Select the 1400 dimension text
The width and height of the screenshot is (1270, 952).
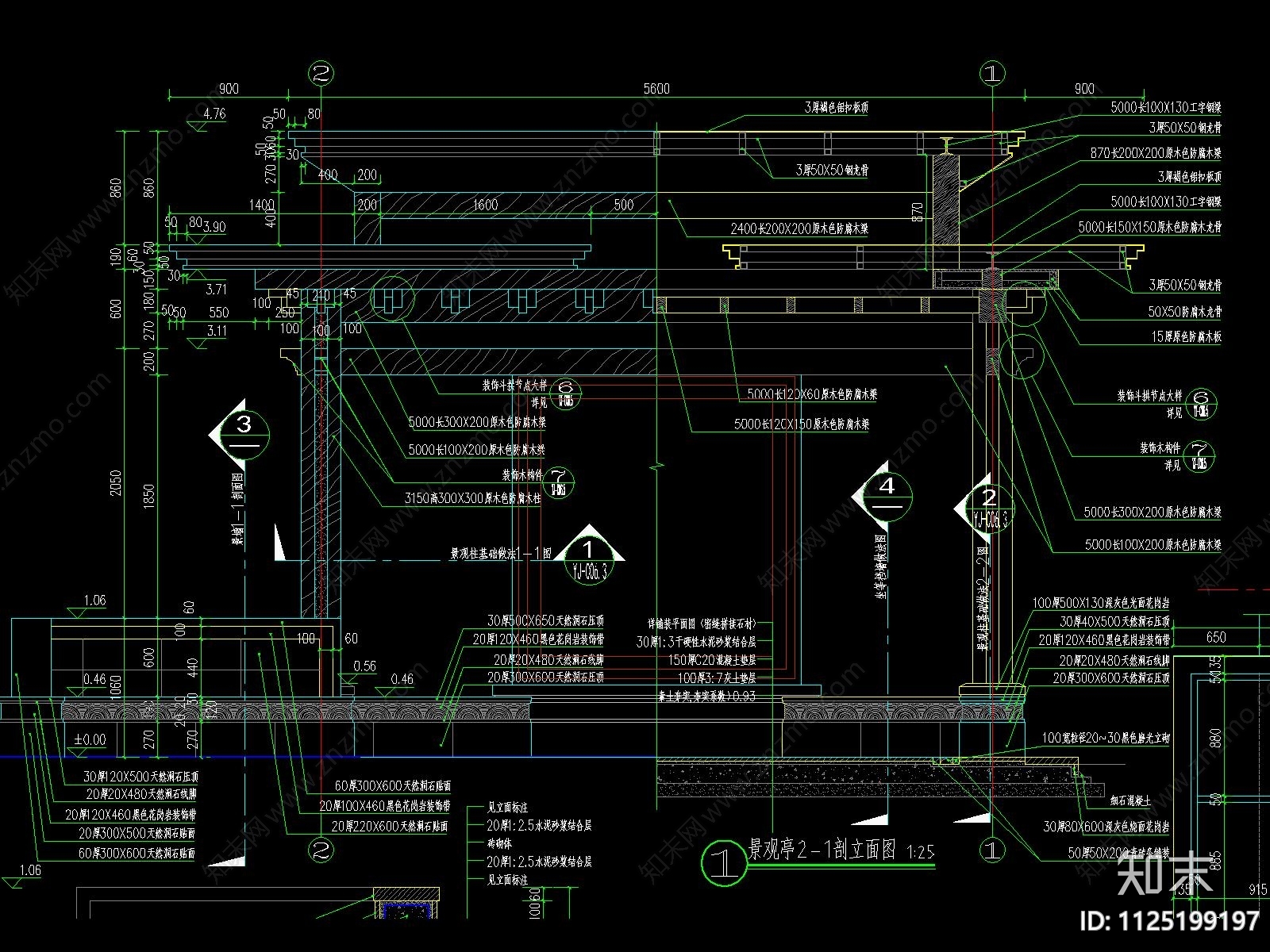262,205
